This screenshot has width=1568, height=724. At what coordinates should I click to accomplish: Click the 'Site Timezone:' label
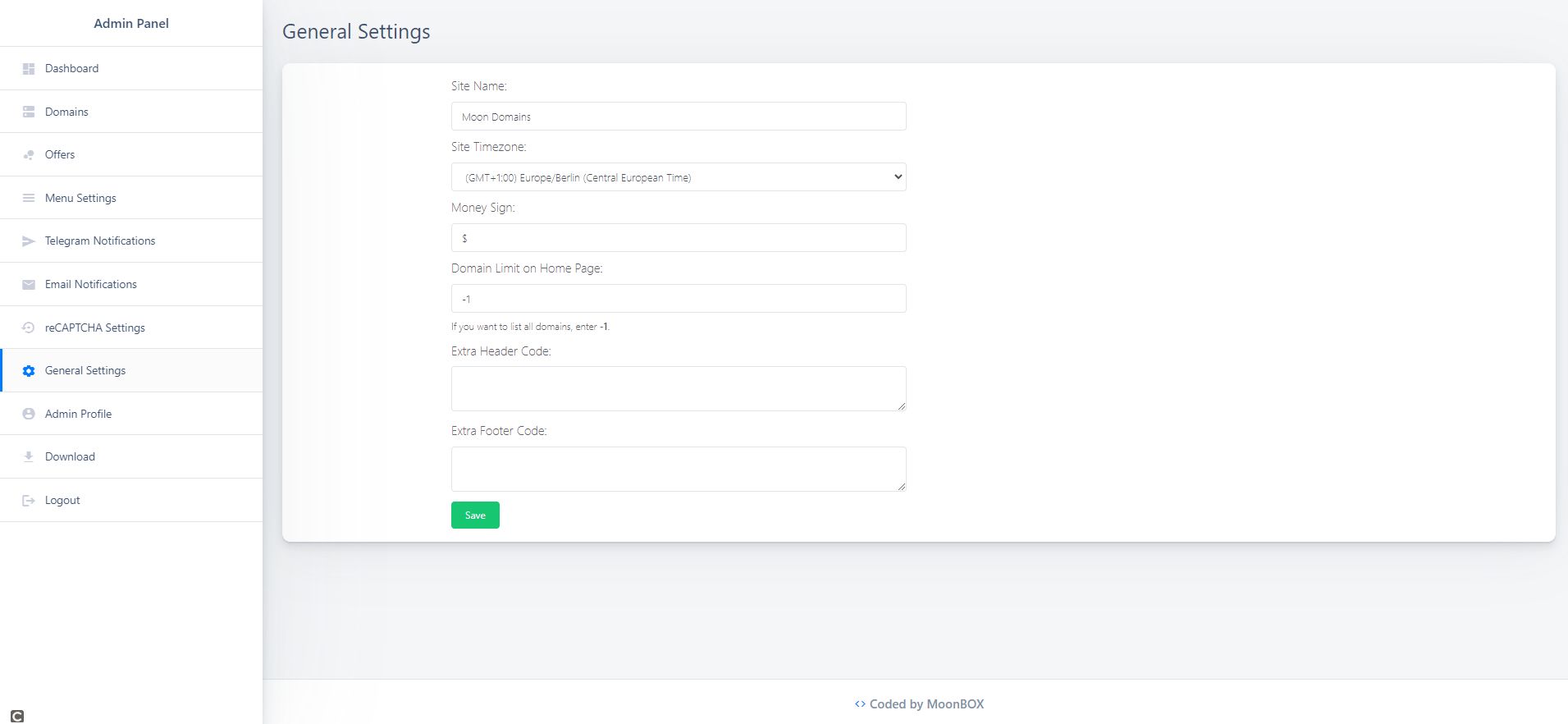489,147
